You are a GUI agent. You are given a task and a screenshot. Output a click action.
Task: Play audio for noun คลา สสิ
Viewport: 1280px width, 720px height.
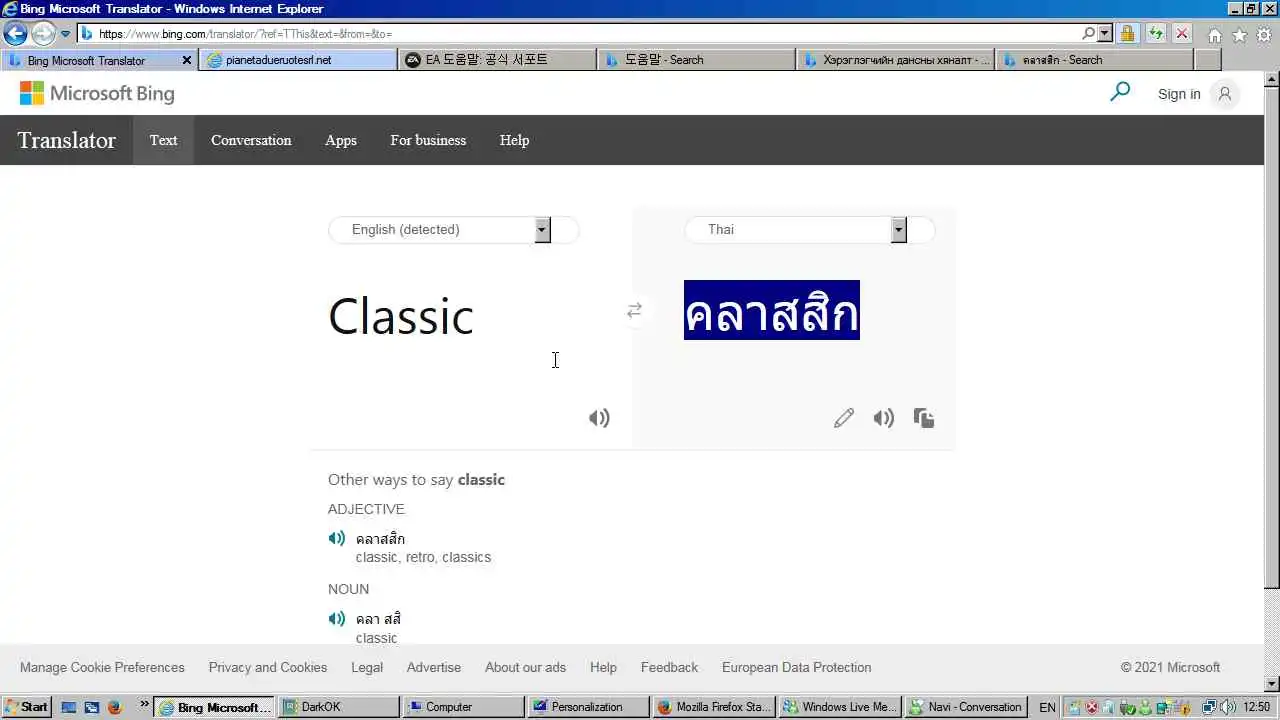click(337, 618)
